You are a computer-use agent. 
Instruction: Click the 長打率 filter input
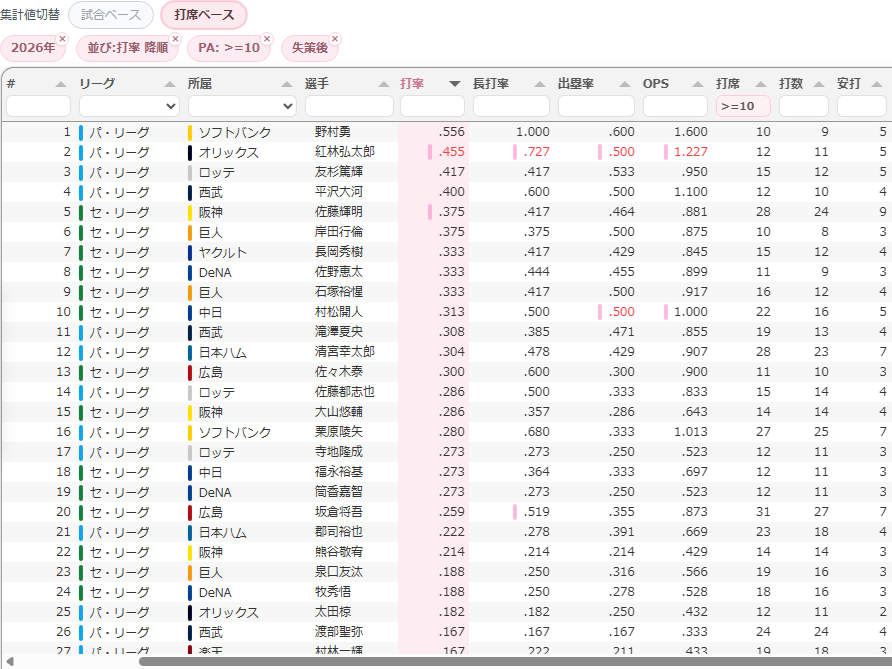[511, 106]
